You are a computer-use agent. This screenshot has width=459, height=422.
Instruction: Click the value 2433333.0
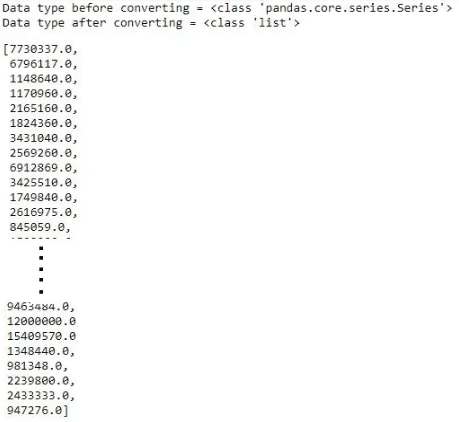(38, 396)
